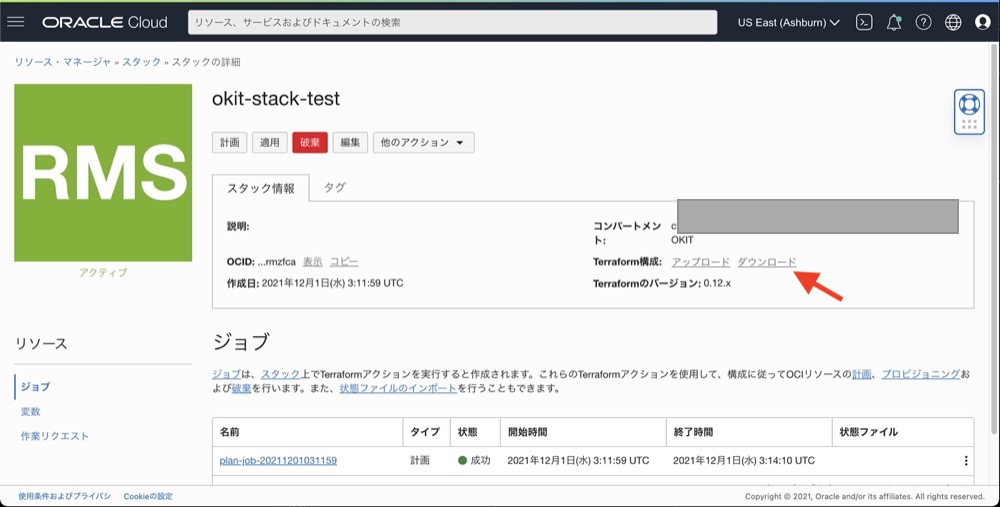Select 作業リクエスト in the resources sidebar

pos(55,436)
